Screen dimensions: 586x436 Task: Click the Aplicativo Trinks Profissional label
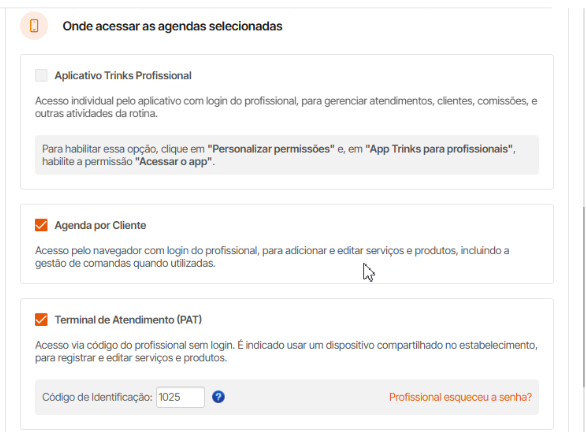pos(123,75)
